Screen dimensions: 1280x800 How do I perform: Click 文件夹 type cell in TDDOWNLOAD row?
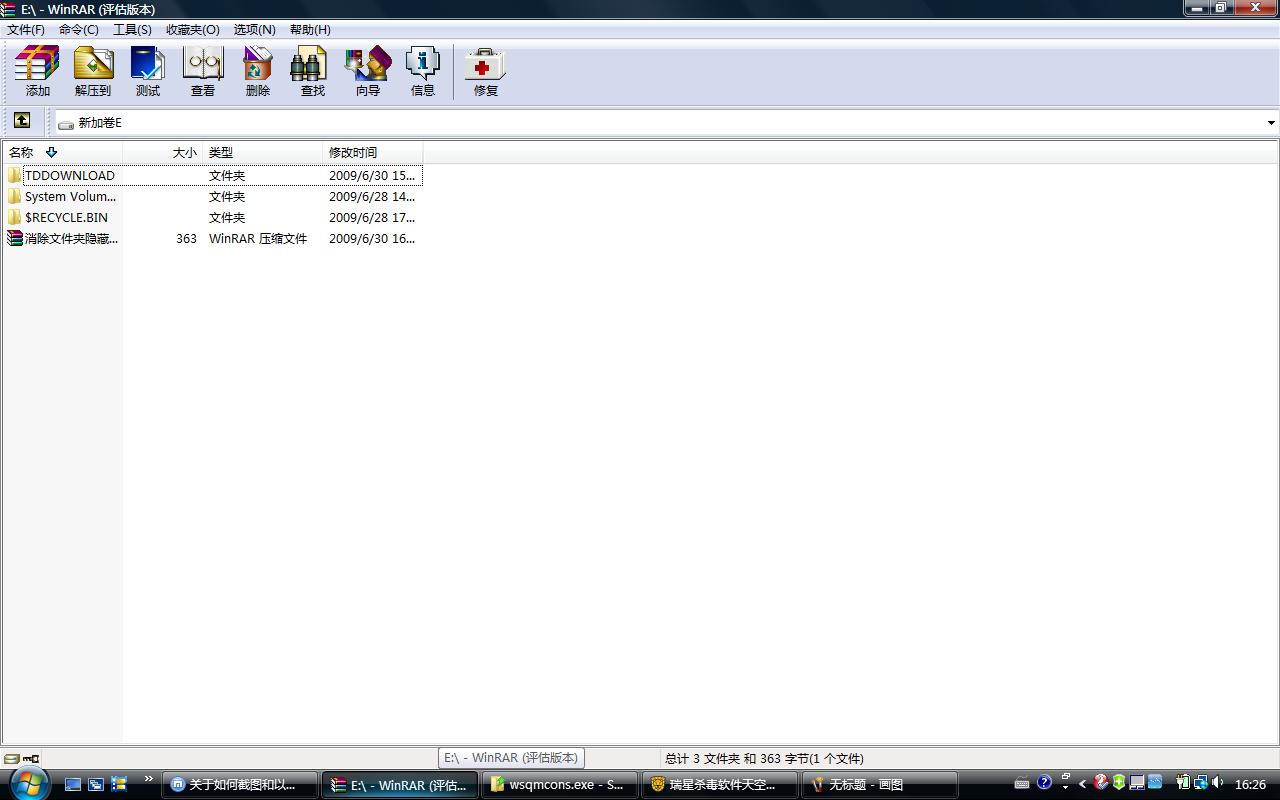[227, 175]
